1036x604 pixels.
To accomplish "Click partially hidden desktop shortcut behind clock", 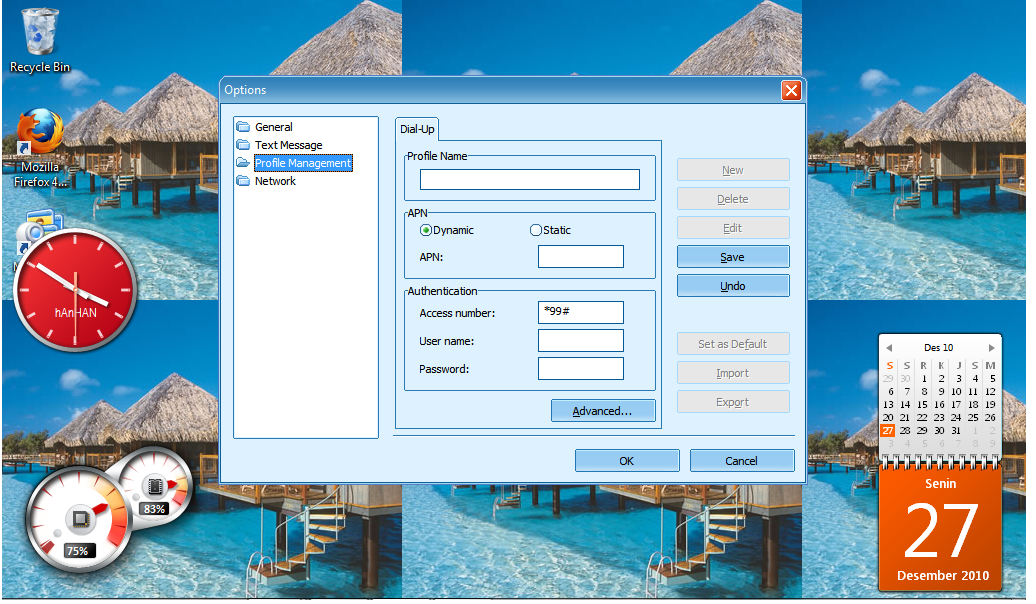I will pos(41,221).
